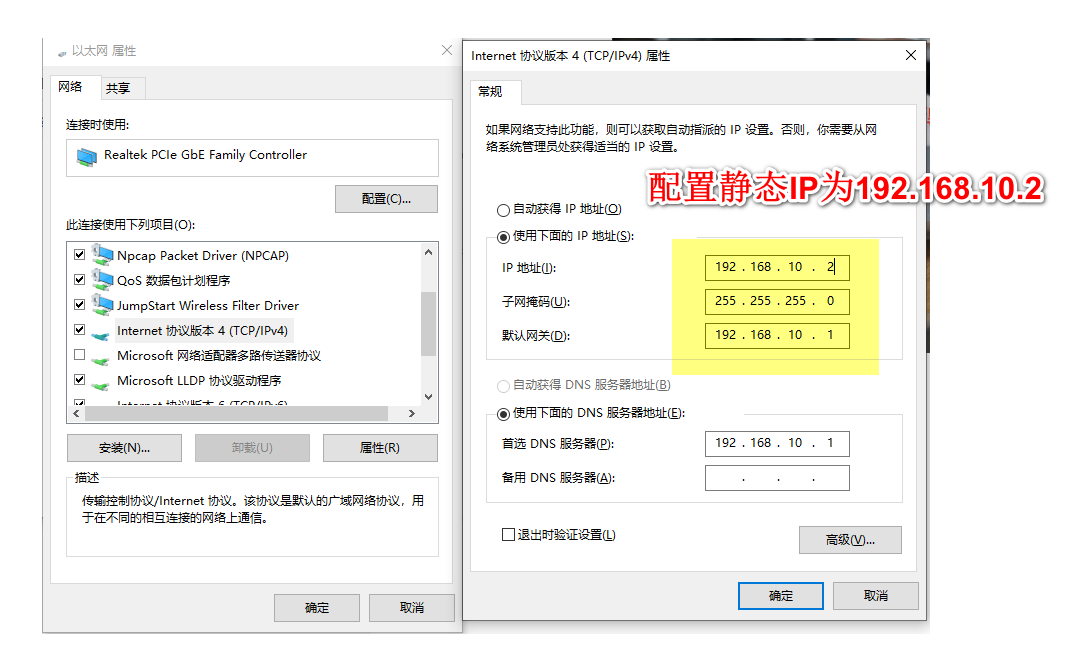Click the Npcap Packet Driver network icon
This screenshot has height=665, width=1087.
tap(103, 254)
